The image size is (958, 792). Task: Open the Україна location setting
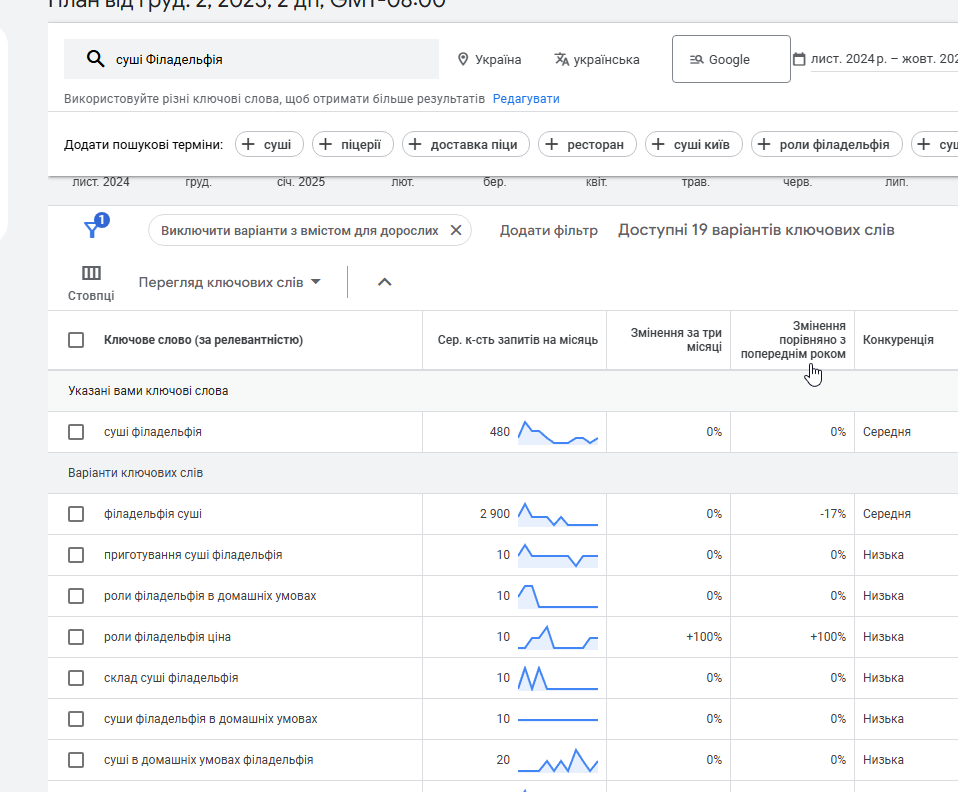pos(489,60)
